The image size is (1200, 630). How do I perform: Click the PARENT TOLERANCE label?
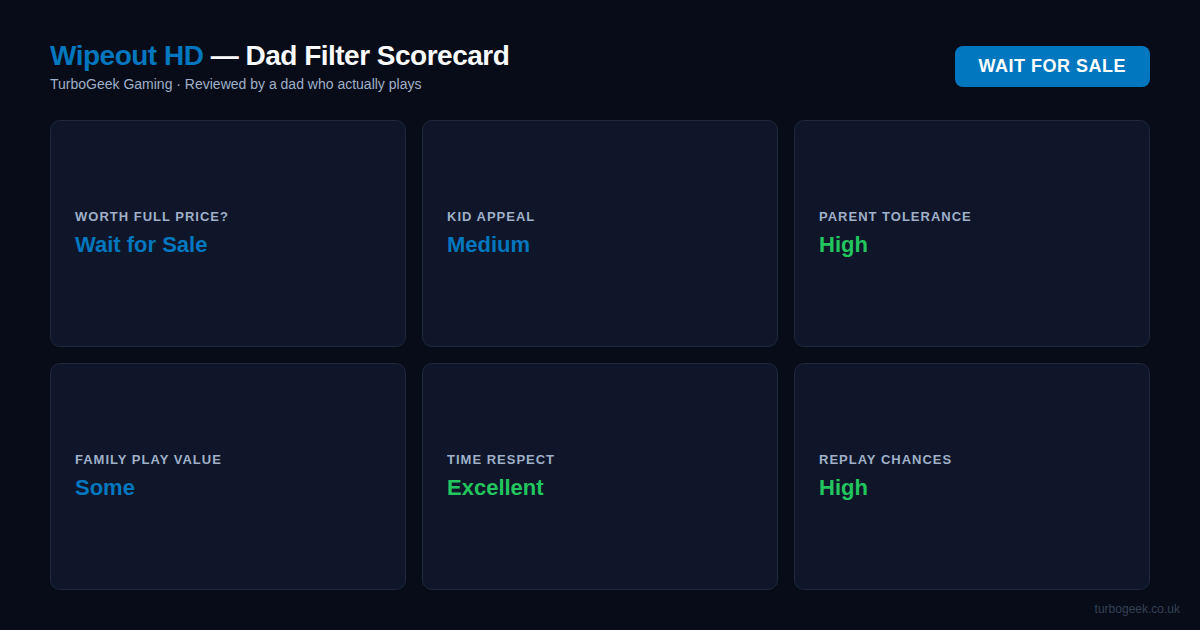point(895,217)
